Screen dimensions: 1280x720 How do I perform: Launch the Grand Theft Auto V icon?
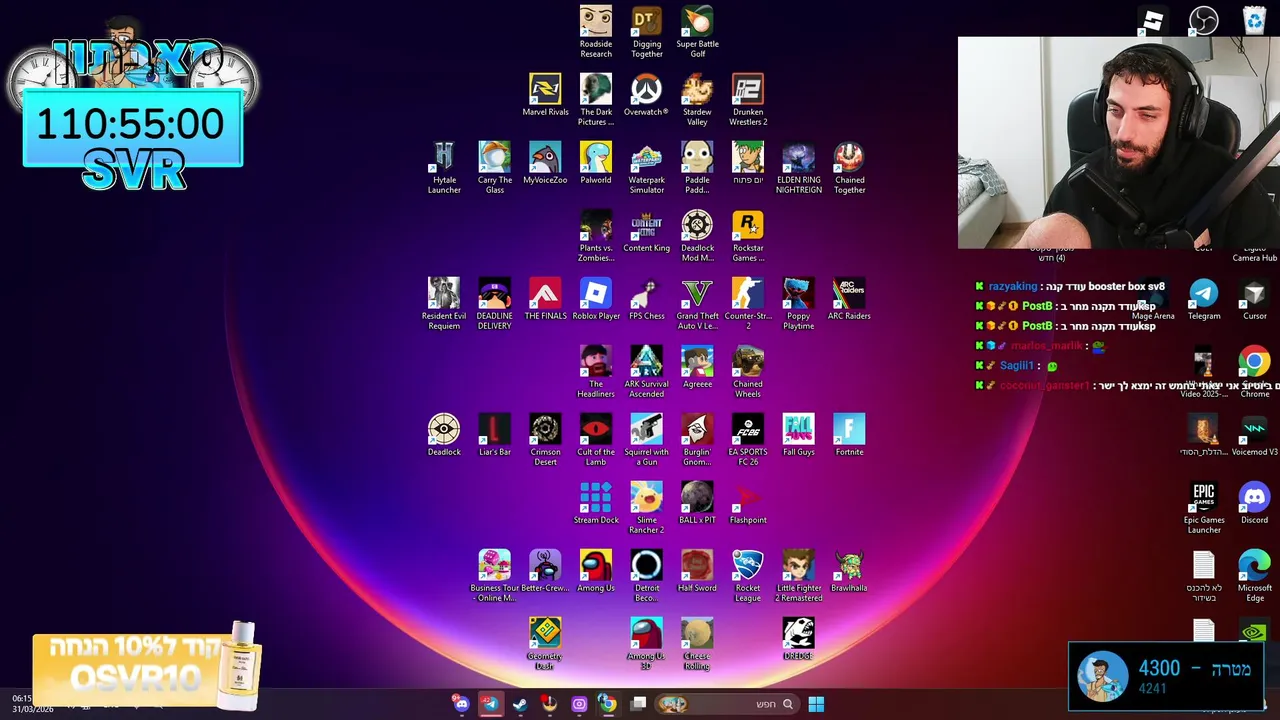point(697,304)
